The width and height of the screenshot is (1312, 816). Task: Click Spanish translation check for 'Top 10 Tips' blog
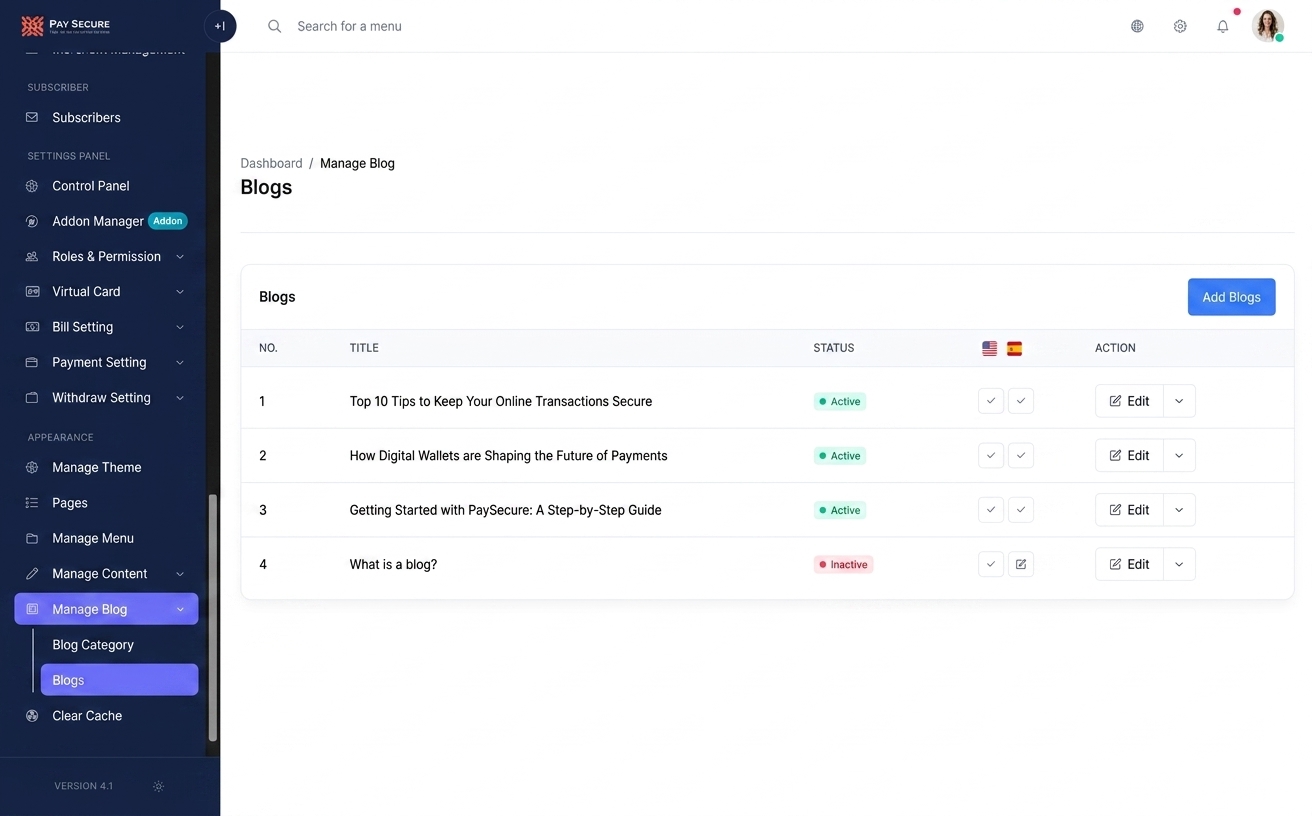click(x=1021, y=401)
